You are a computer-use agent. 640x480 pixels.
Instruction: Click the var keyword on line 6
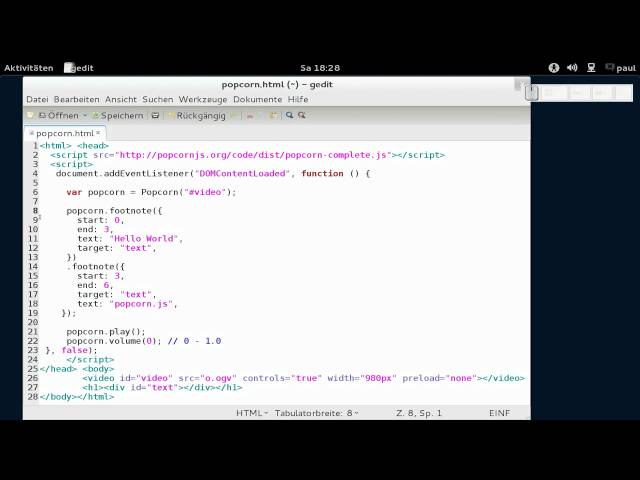(74, 192)
